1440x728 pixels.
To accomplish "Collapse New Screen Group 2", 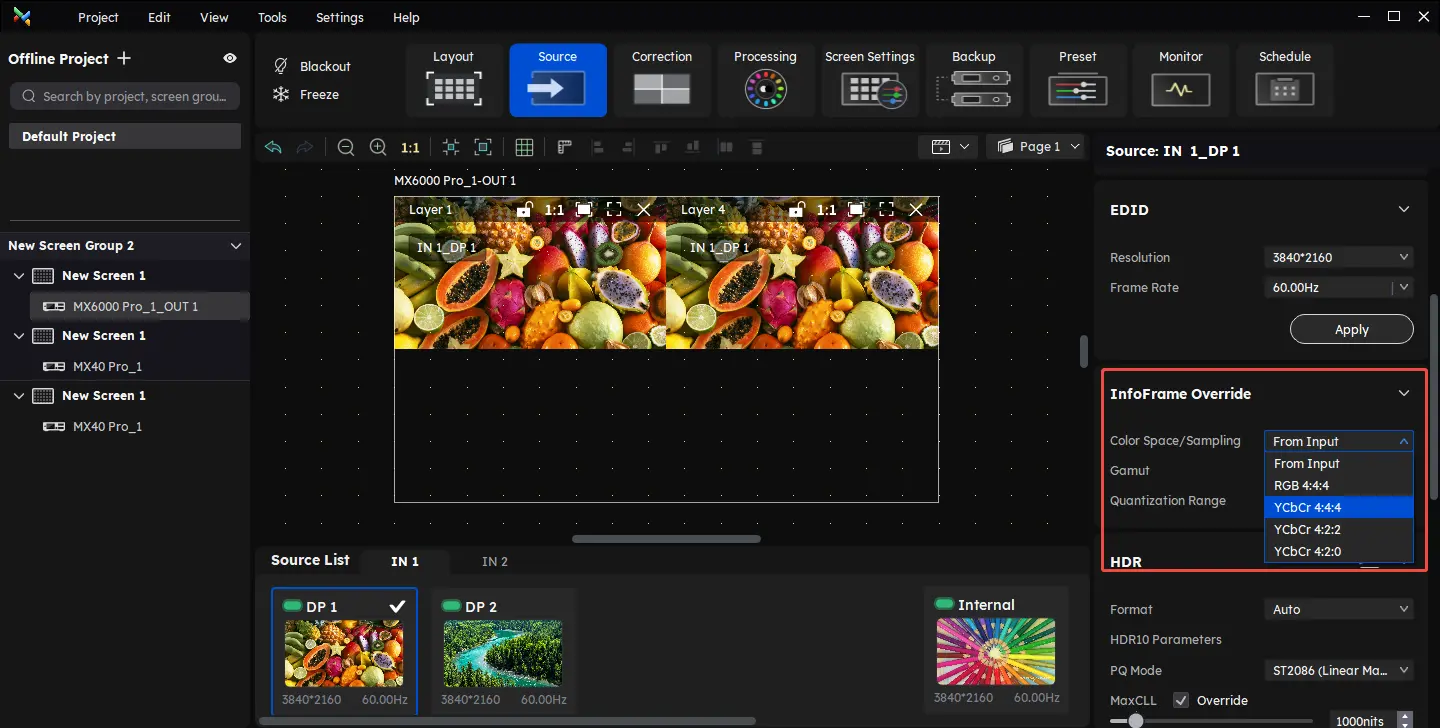I will [x=236, y=246].
